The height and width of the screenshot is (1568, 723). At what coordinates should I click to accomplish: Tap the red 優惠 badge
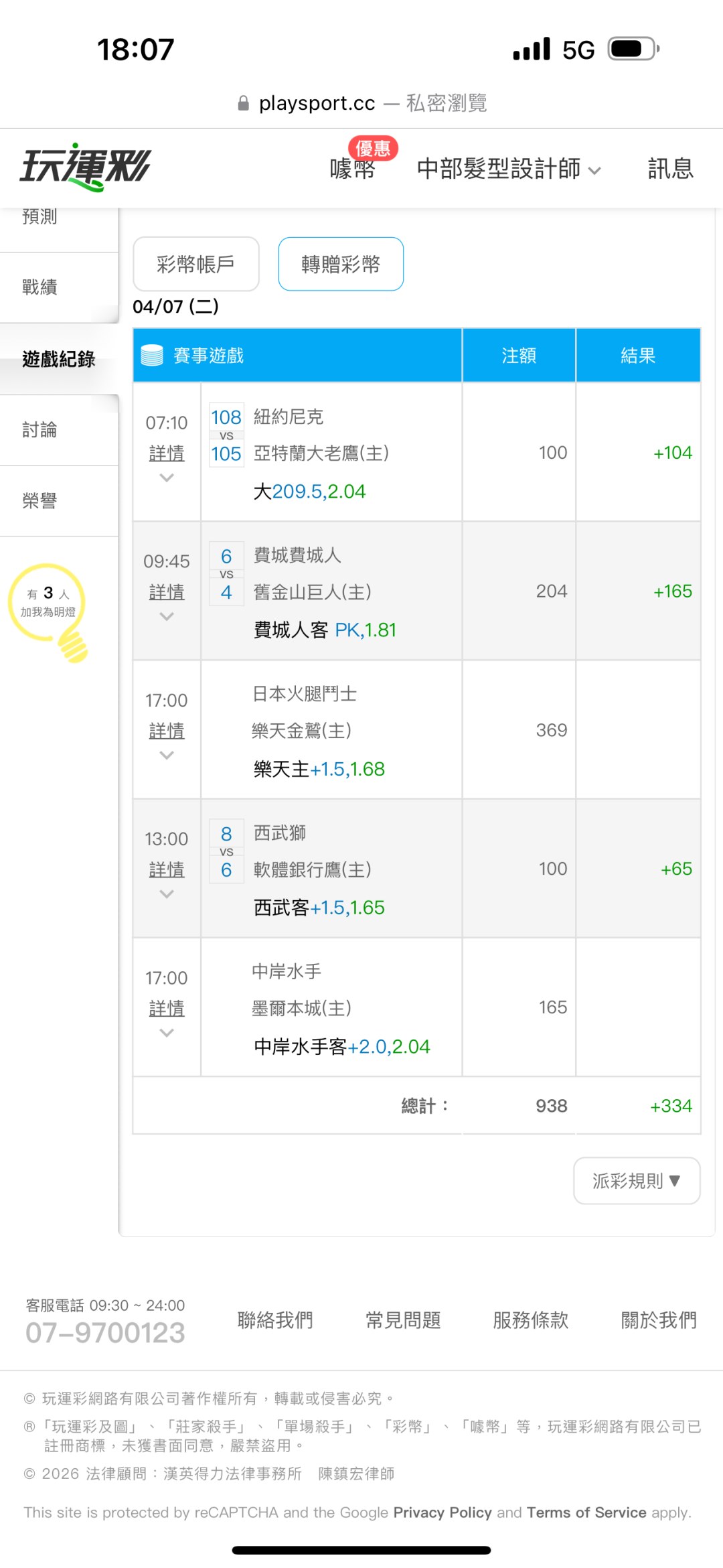point(373,148)
